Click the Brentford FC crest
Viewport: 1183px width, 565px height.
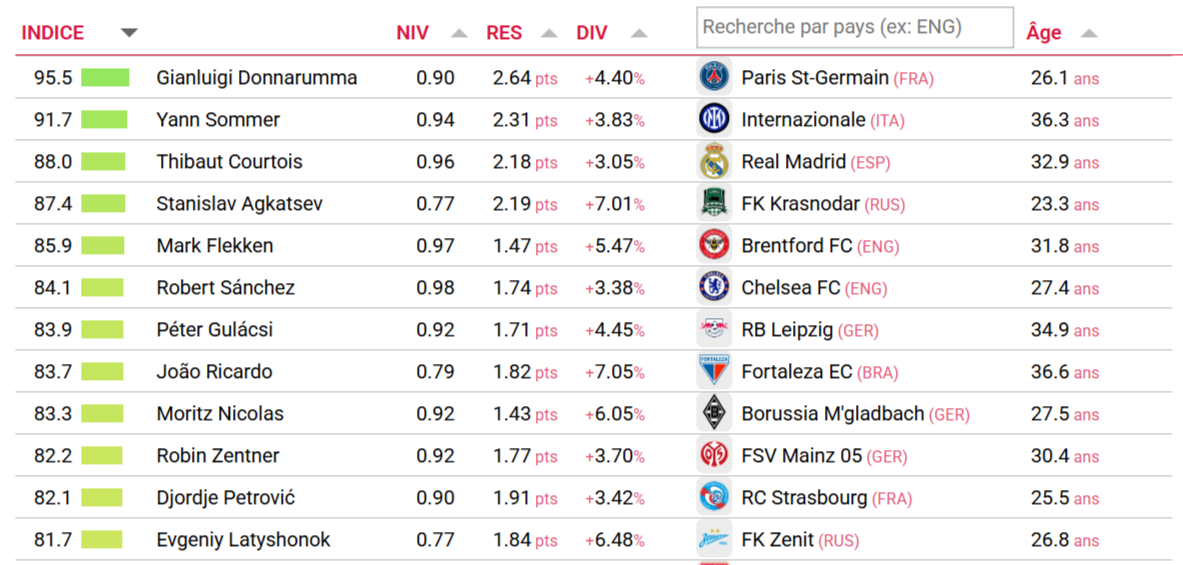[x=714, y=246]
